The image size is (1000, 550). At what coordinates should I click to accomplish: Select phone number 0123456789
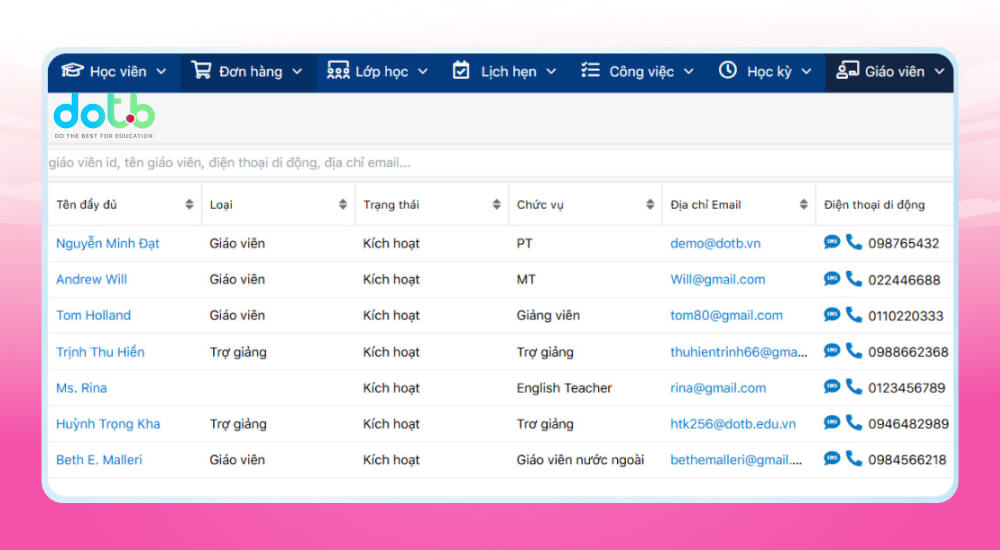click(906, 388)
